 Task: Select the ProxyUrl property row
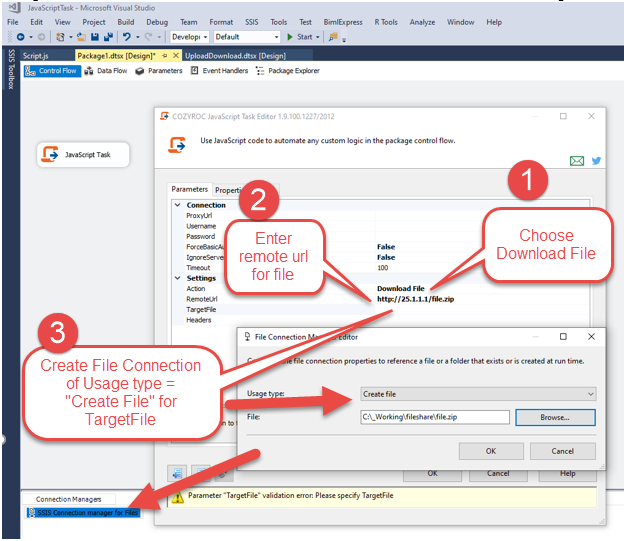point(382,216)
